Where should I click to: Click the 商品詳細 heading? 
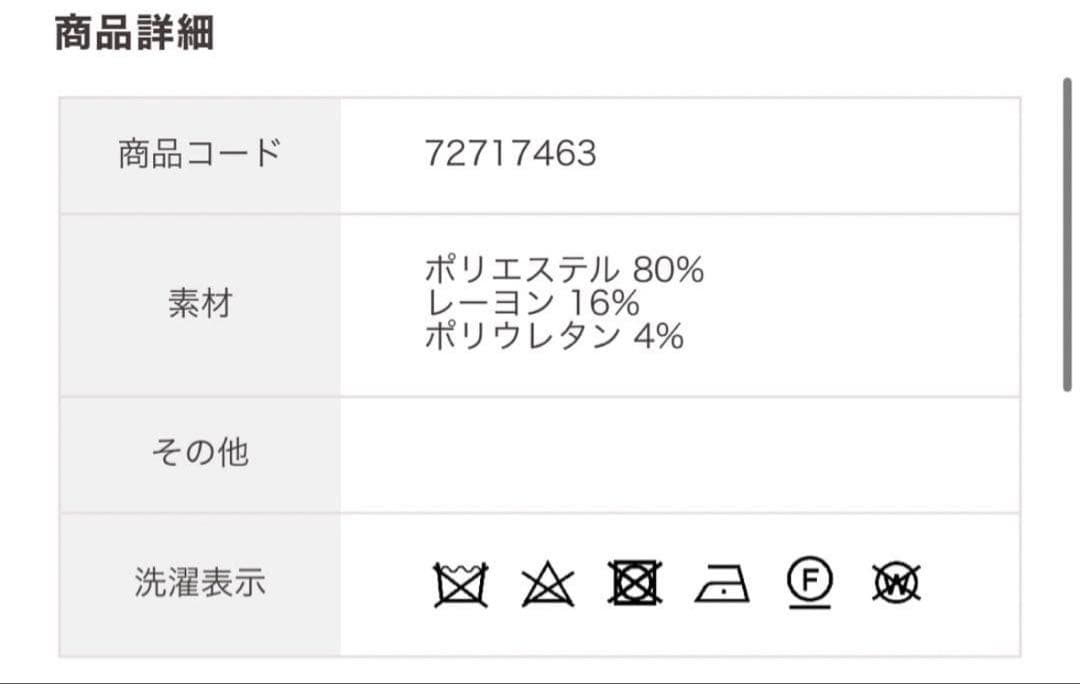click(134, 32)
